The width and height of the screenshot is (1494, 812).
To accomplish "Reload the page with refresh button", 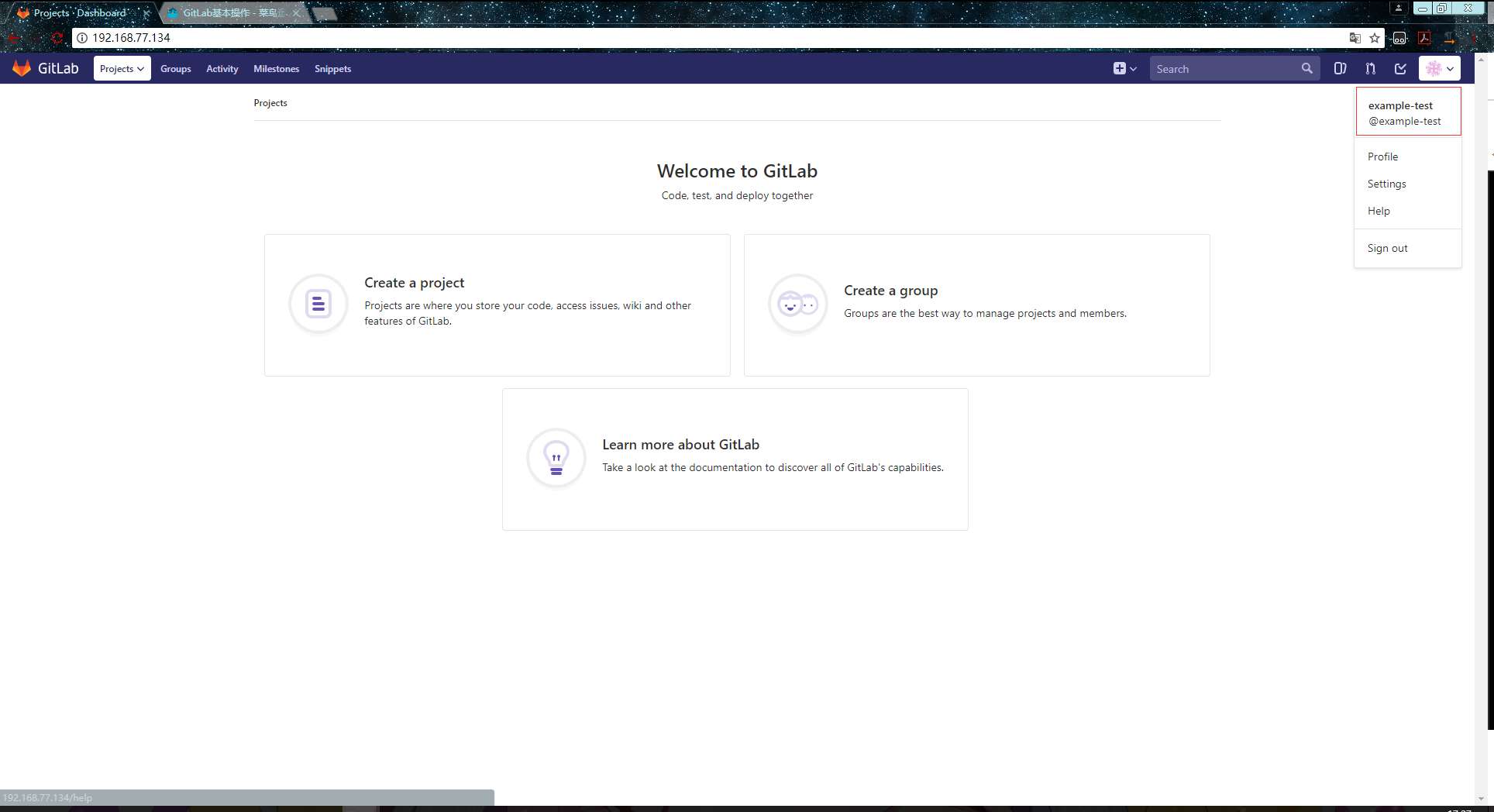I will (x=57, y=37).
